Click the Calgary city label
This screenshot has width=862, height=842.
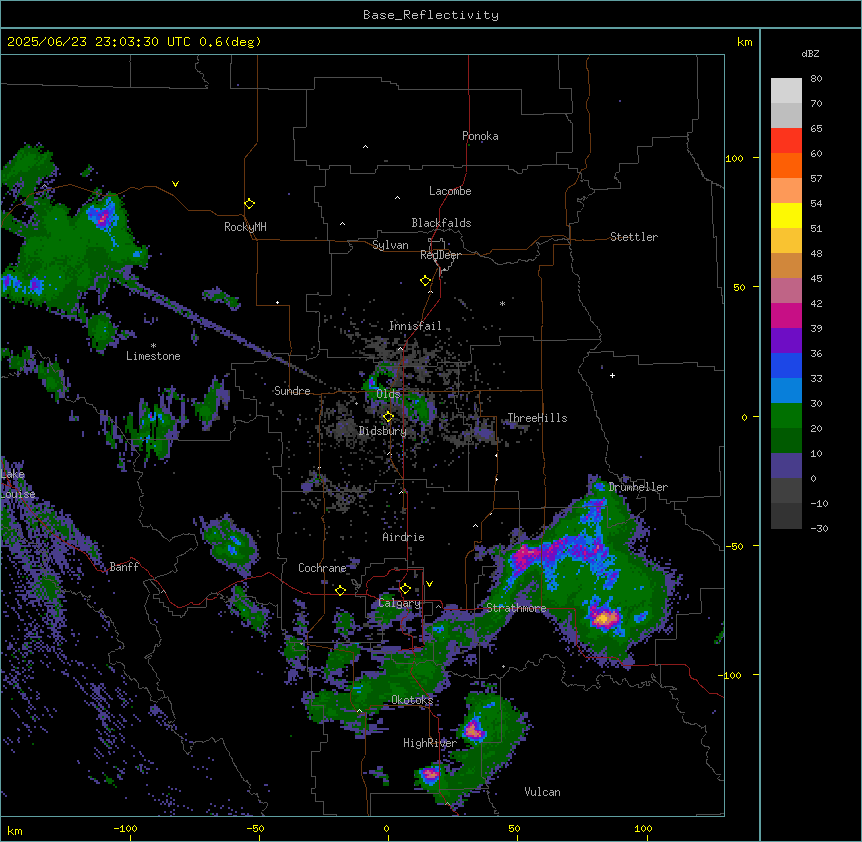pyautogui.click(x=400, y=603)
